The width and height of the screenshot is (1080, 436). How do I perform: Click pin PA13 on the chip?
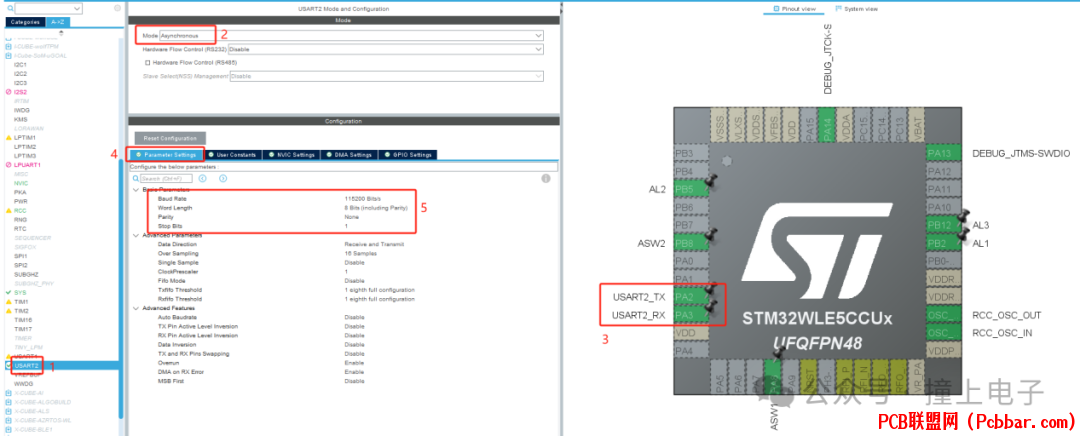[945, 154]
